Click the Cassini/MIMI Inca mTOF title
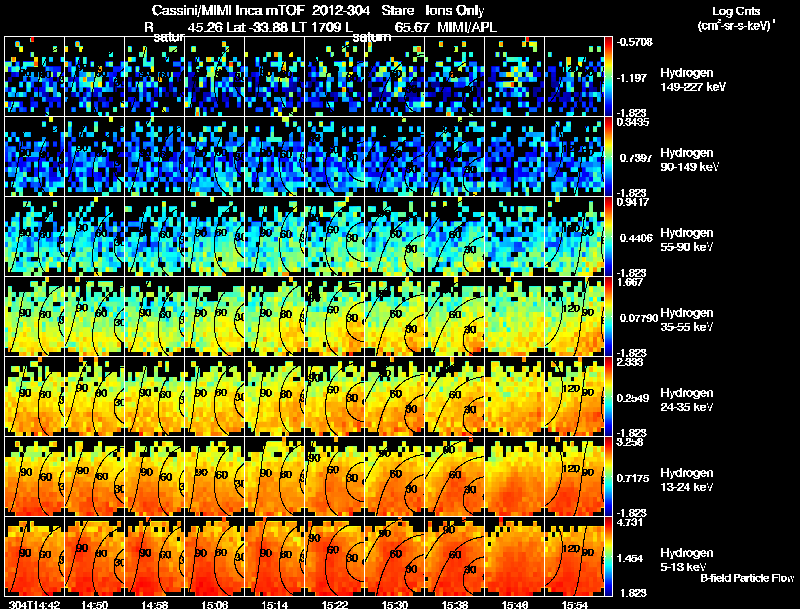 (229, 10)
